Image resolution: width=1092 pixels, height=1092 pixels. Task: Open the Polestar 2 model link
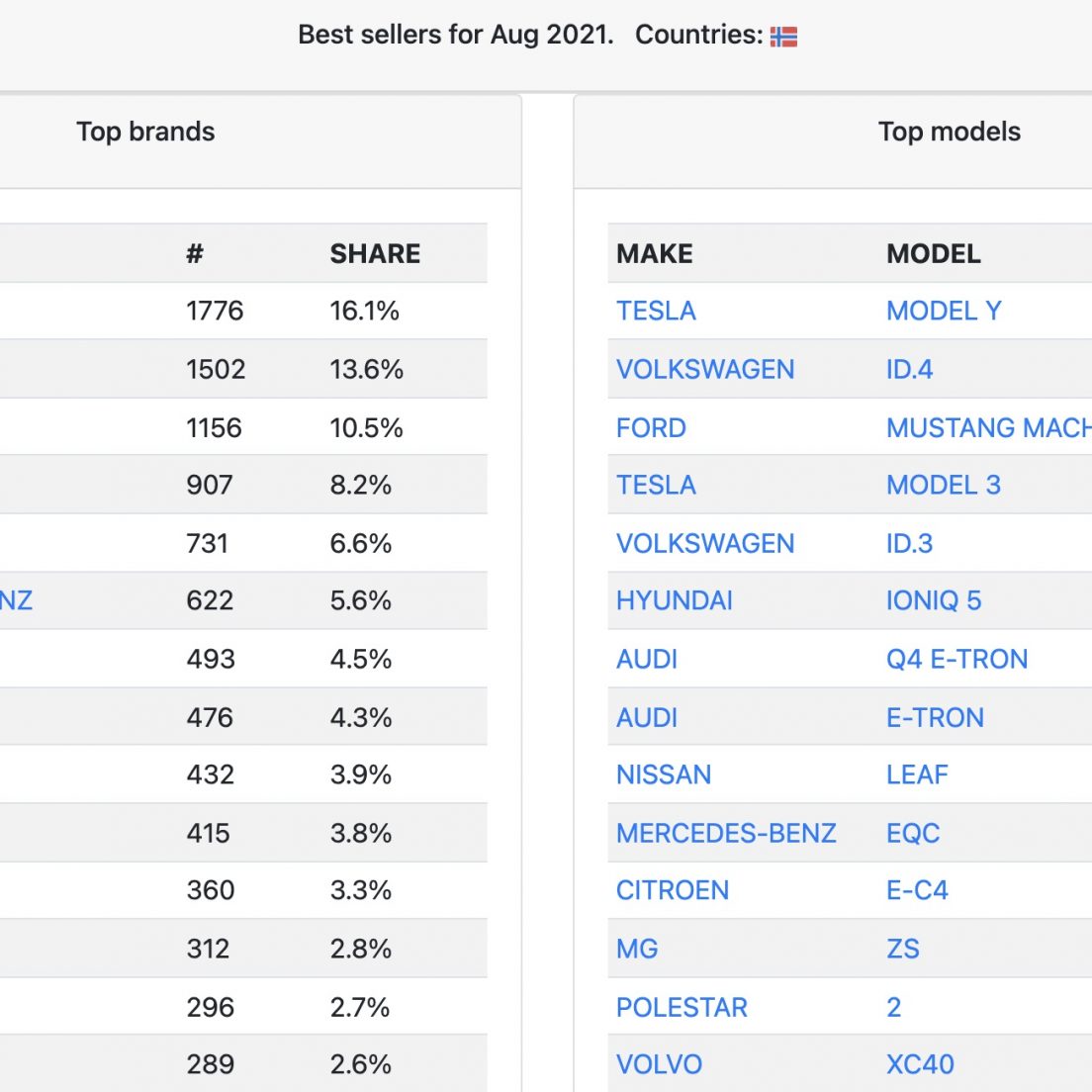point(894,1007)
